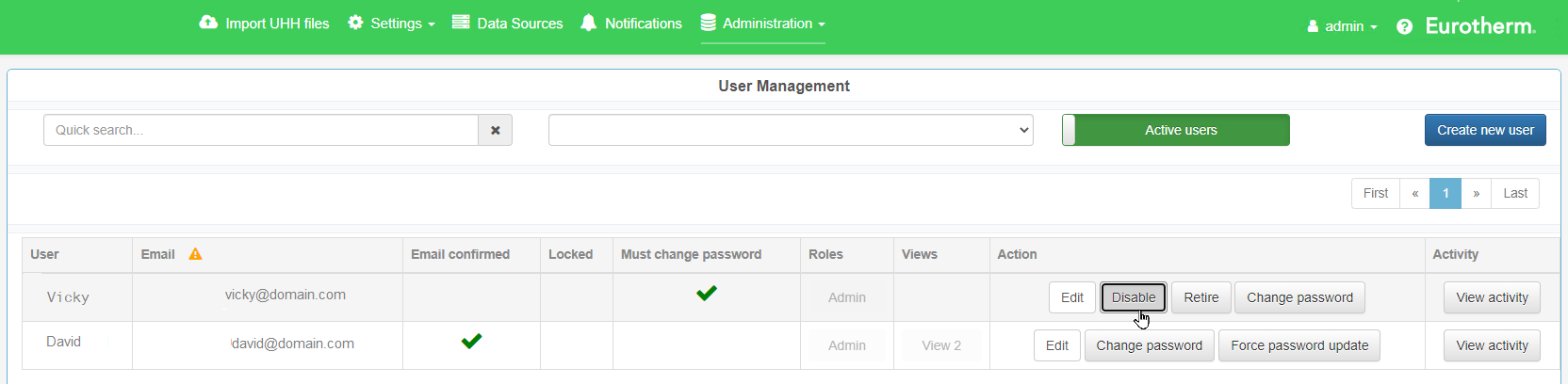Clear the quick search with X button
The image size is (1568, 384).
[x=495, y=130]
